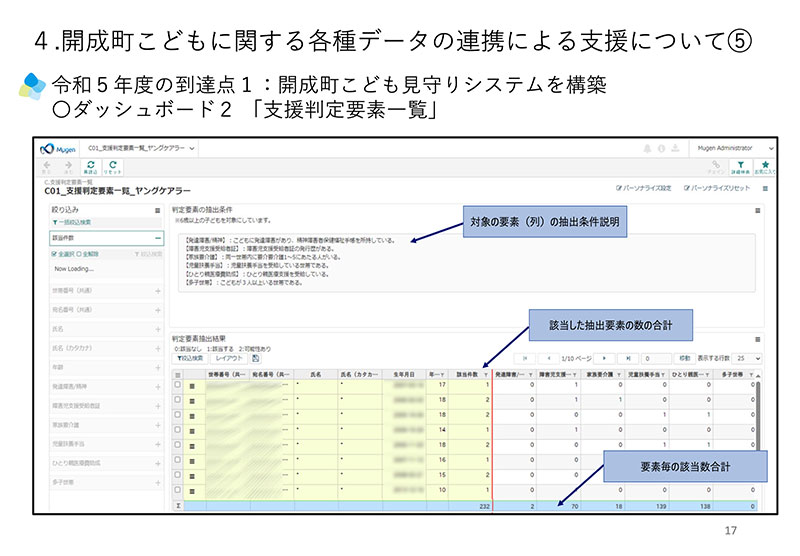This screenshot has width=800, height=556.
Task: Expand the 児童扶養手当 filter
Action: (158, 444)
